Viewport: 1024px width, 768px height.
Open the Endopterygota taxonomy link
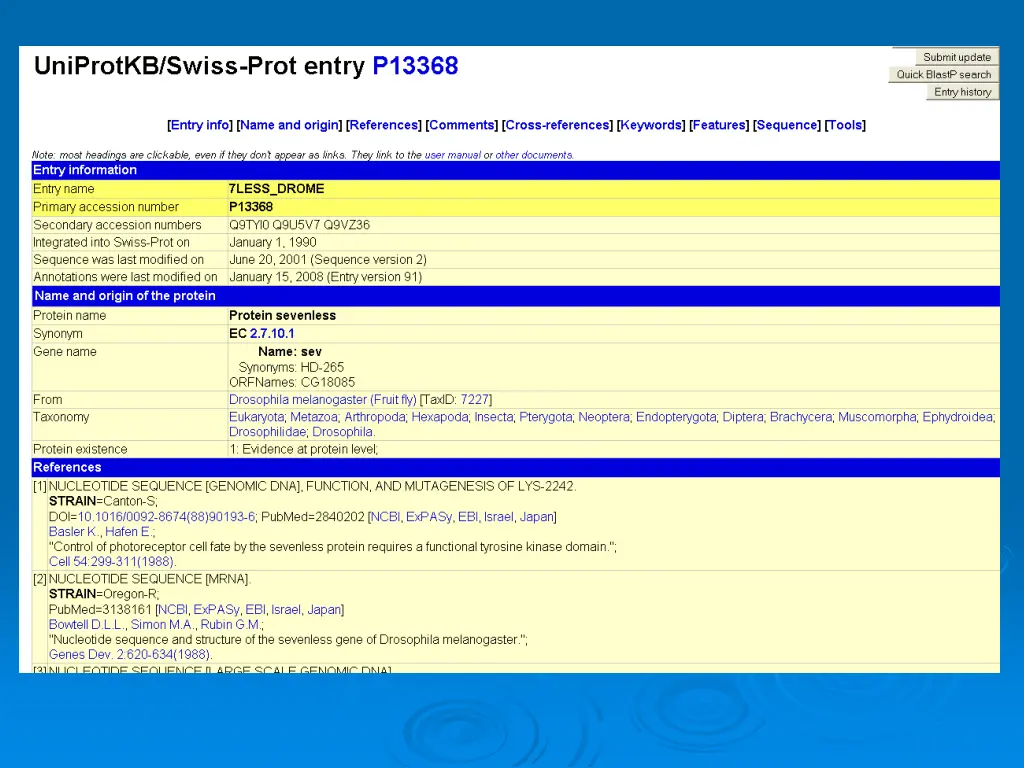point(676,417)
